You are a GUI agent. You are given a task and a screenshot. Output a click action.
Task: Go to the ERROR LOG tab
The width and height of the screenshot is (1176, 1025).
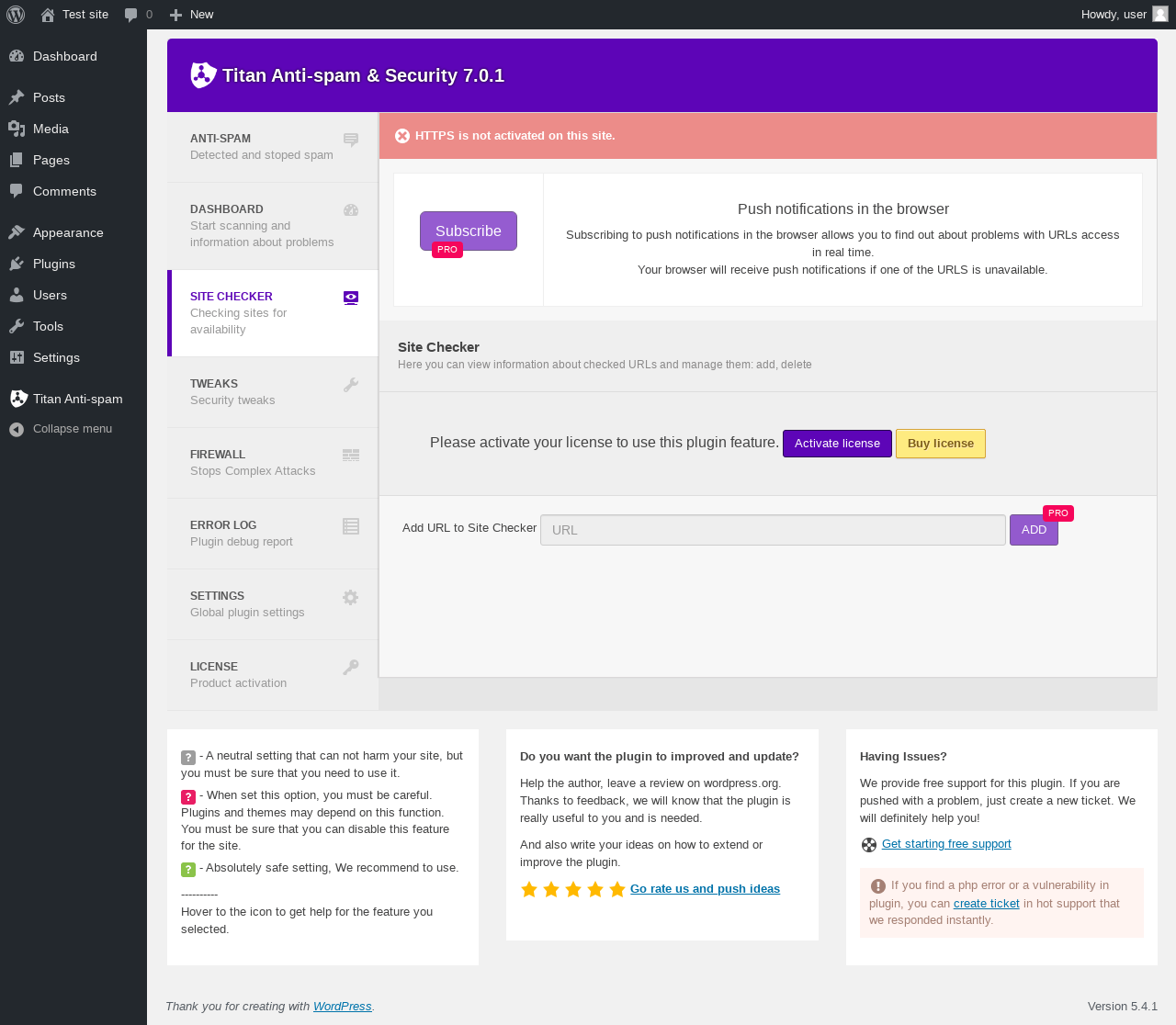(x=273, y=534)
